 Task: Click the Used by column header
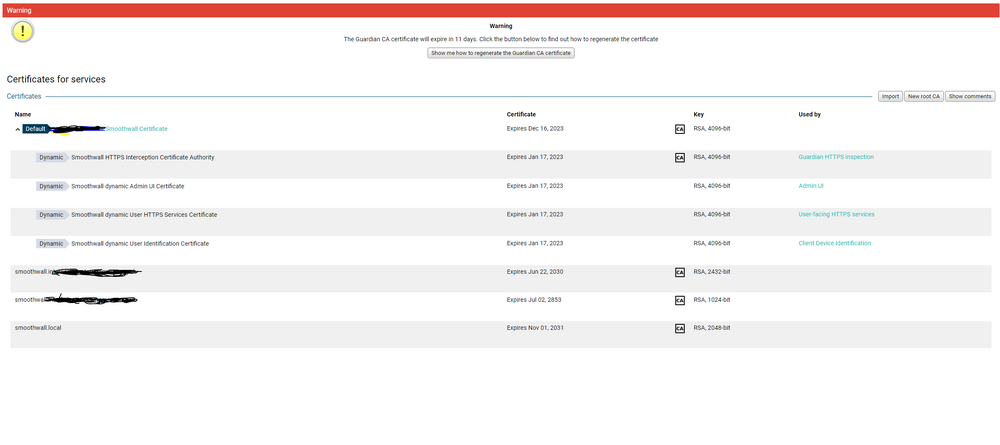809,115
